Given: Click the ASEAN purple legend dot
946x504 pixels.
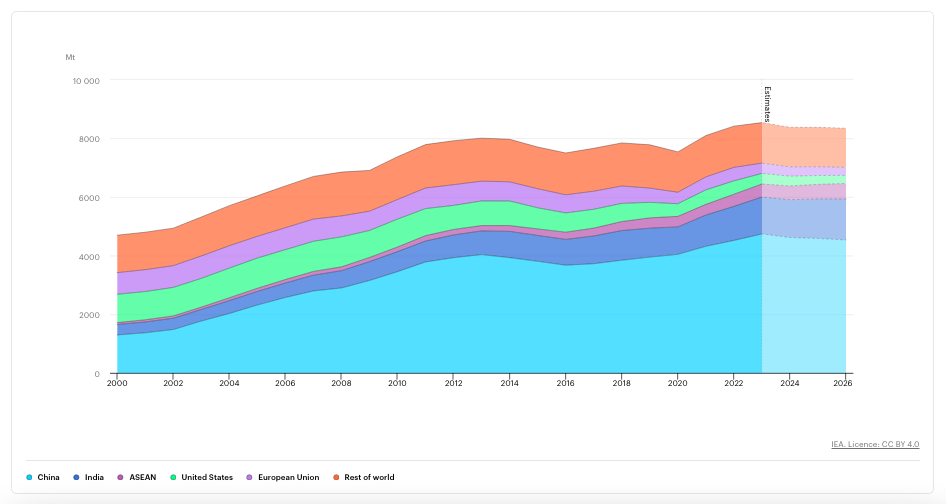Looking at the screenshot, I should [x=121, y=477].
